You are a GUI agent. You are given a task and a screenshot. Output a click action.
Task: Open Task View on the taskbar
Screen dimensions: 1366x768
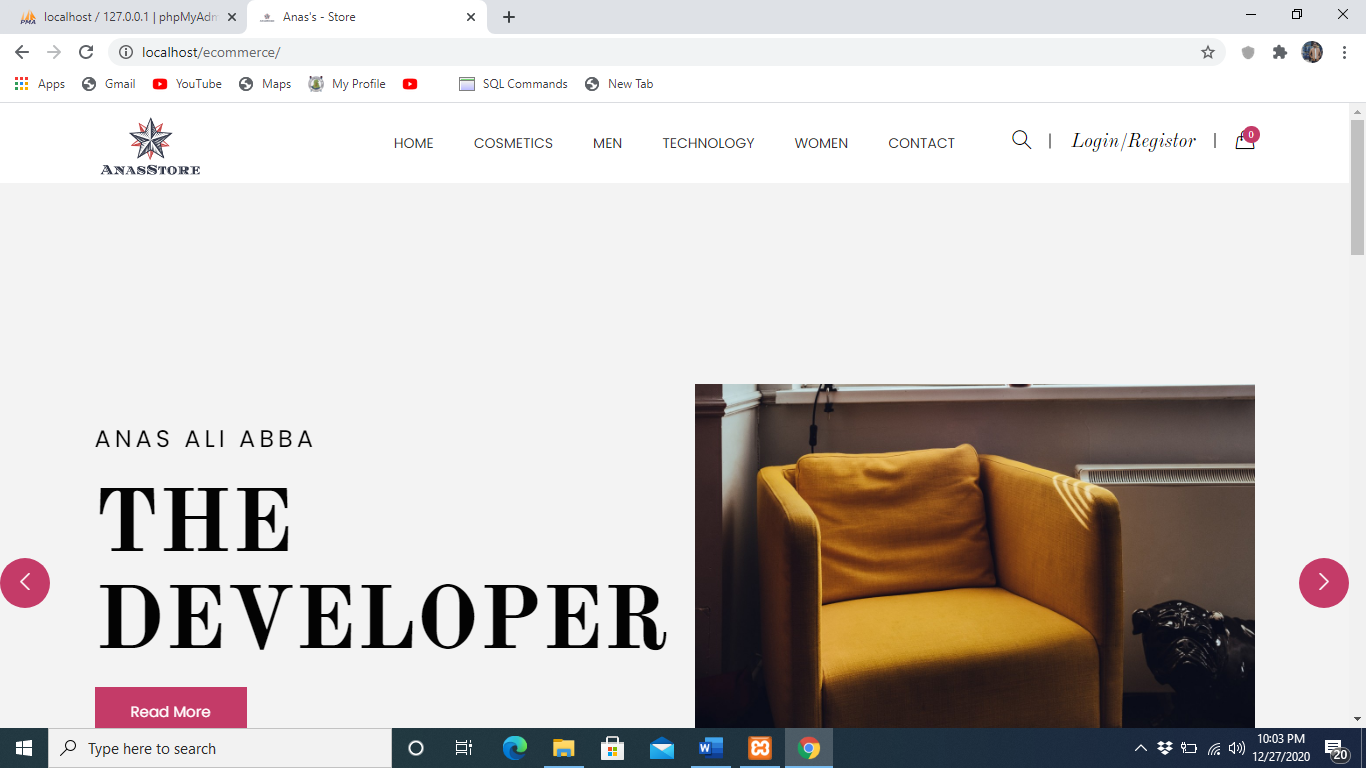464,748
